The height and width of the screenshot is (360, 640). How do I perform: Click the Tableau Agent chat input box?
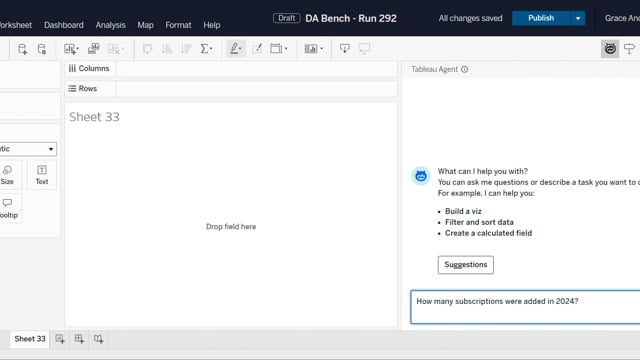(525, 307)
